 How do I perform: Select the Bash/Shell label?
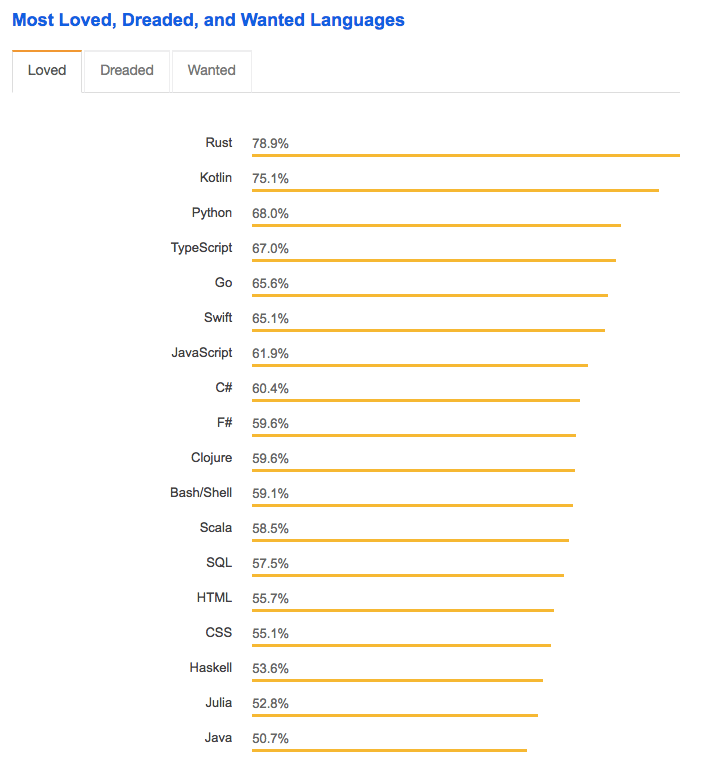coord(201,493)
